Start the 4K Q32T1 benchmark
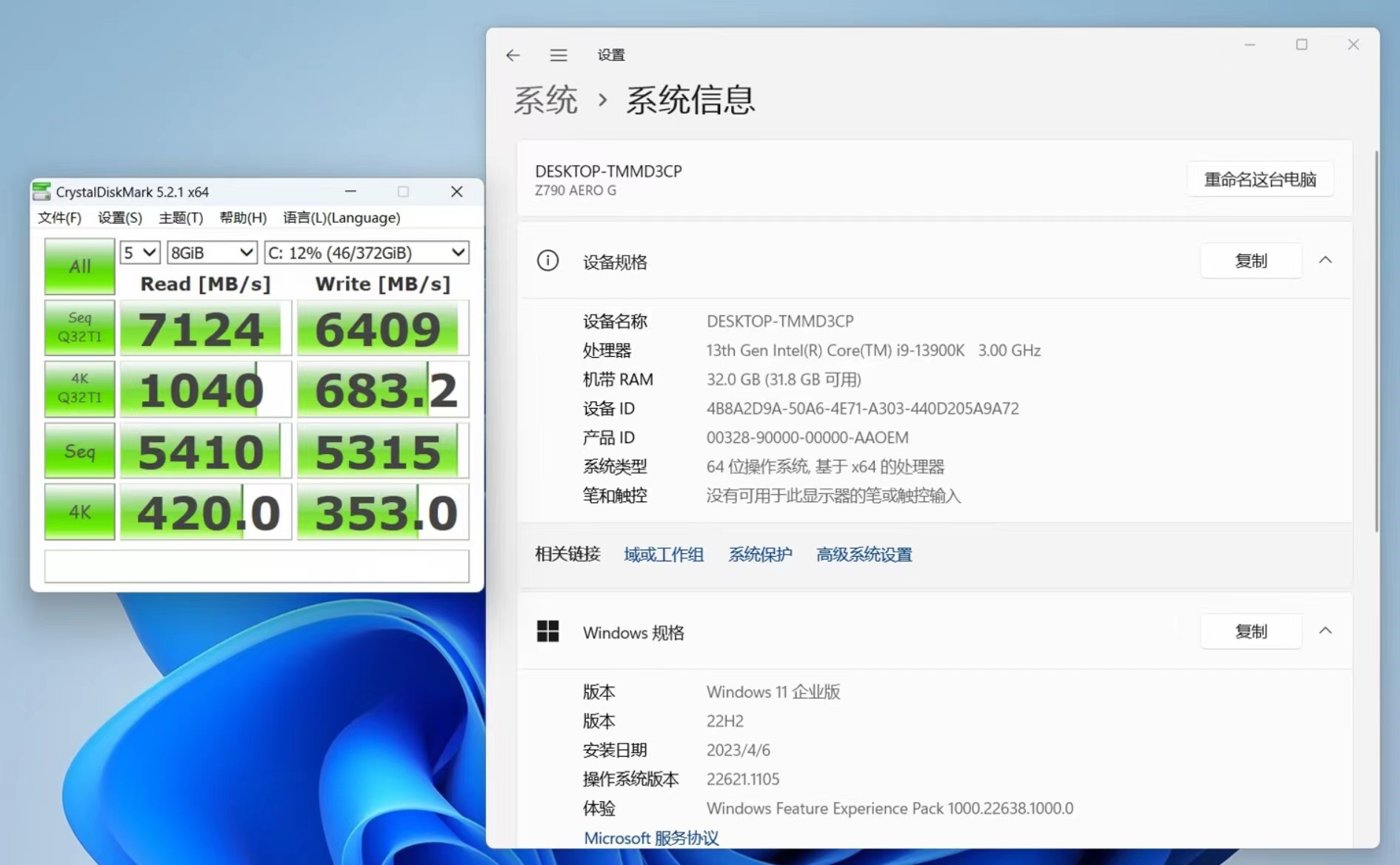This screenshot has width=1400, height=865. [79, 389]
